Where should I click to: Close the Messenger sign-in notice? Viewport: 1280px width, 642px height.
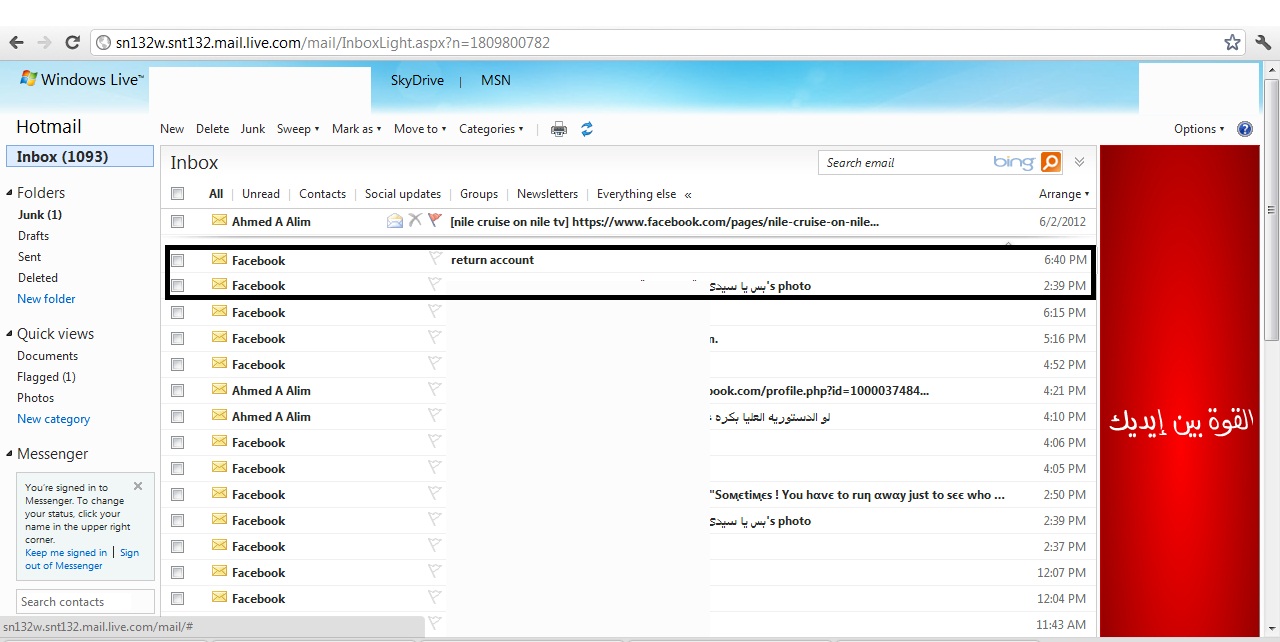point(138,486)
